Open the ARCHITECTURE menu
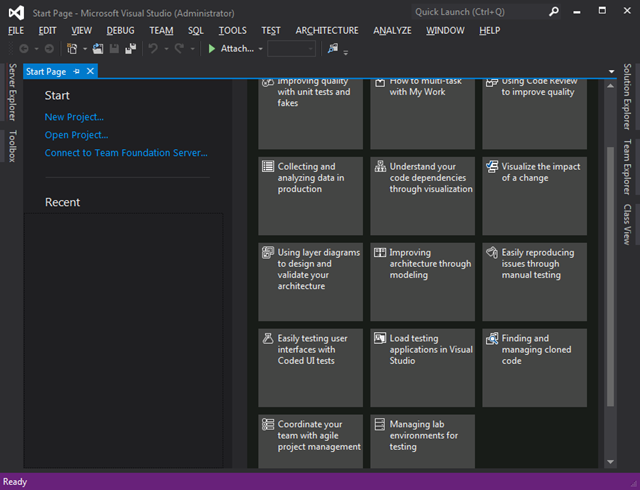Viewport: 640px width, 490px height. (x=326, y=30)
